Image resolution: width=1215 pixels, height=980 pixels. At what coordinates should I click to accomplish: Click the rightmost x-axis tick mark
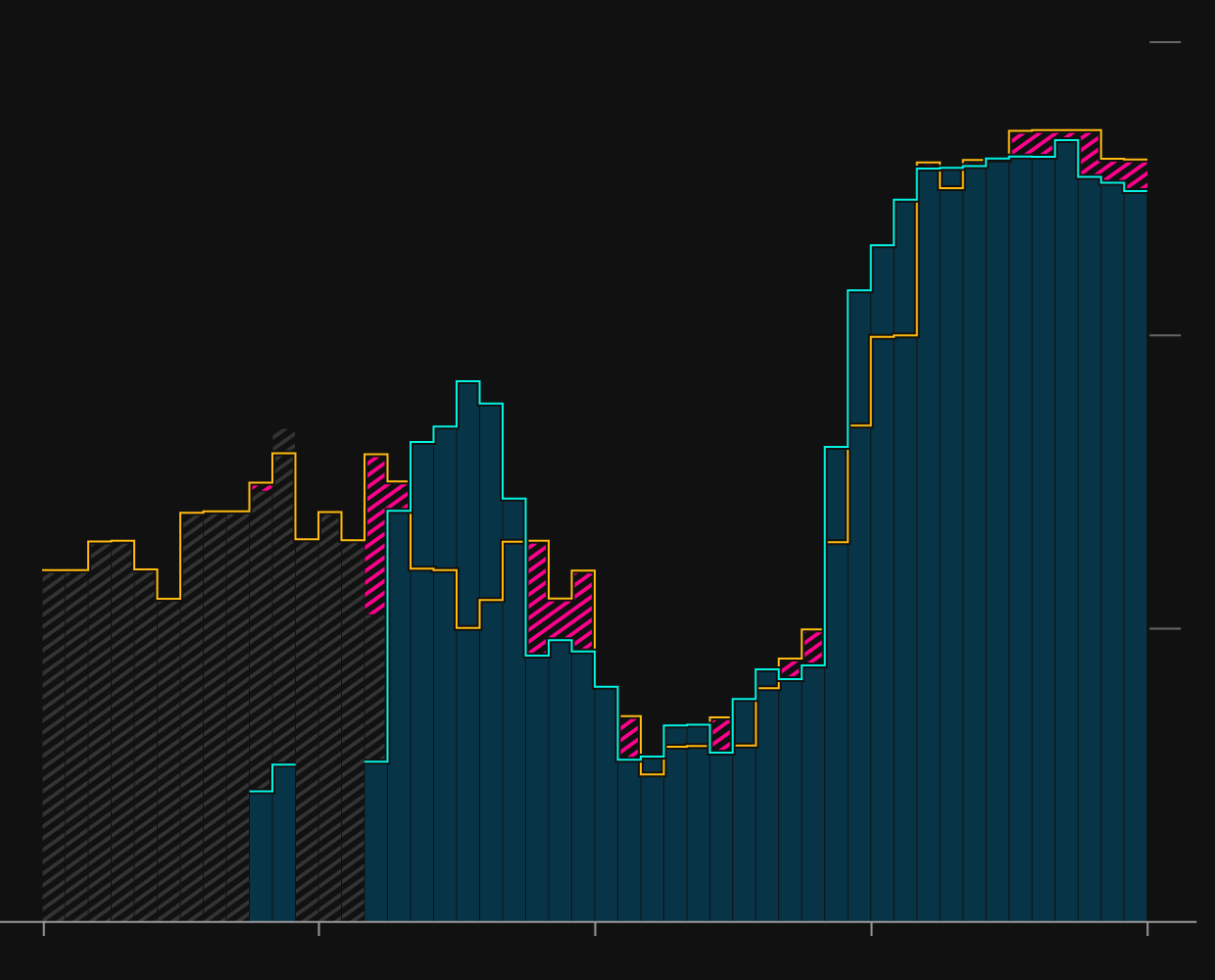coord(1147,928)
